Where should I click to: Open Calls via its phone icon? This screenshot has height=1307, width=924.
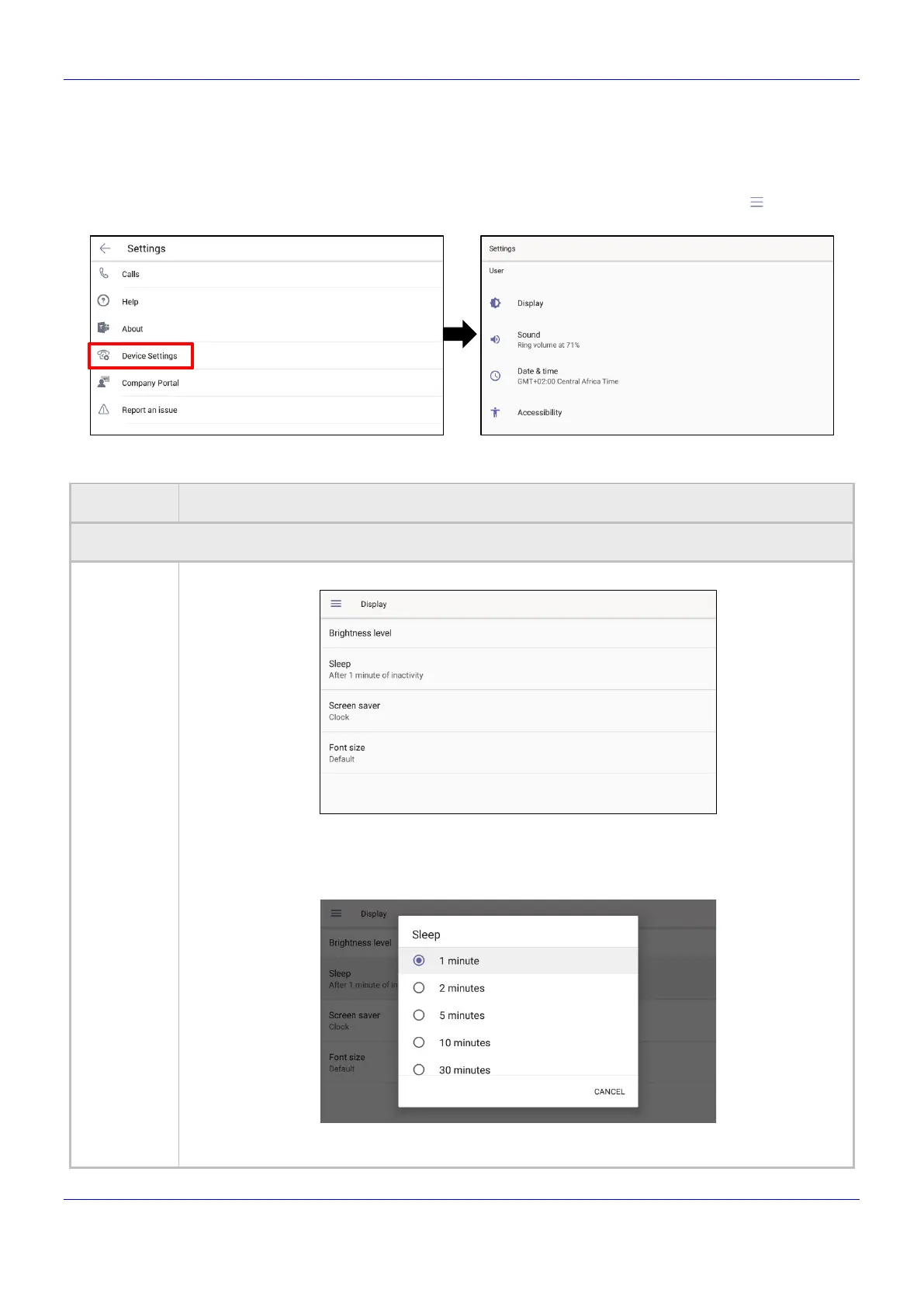(104, 273)
